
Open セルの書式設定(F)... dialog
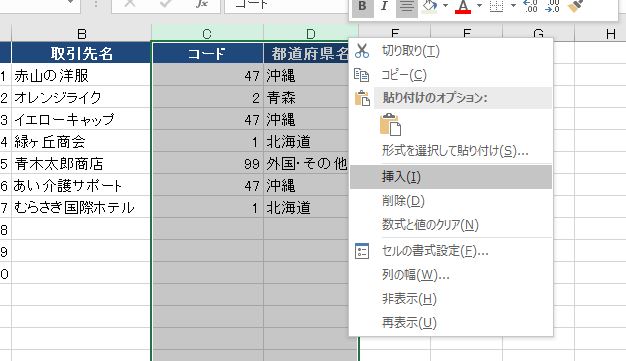451,251
